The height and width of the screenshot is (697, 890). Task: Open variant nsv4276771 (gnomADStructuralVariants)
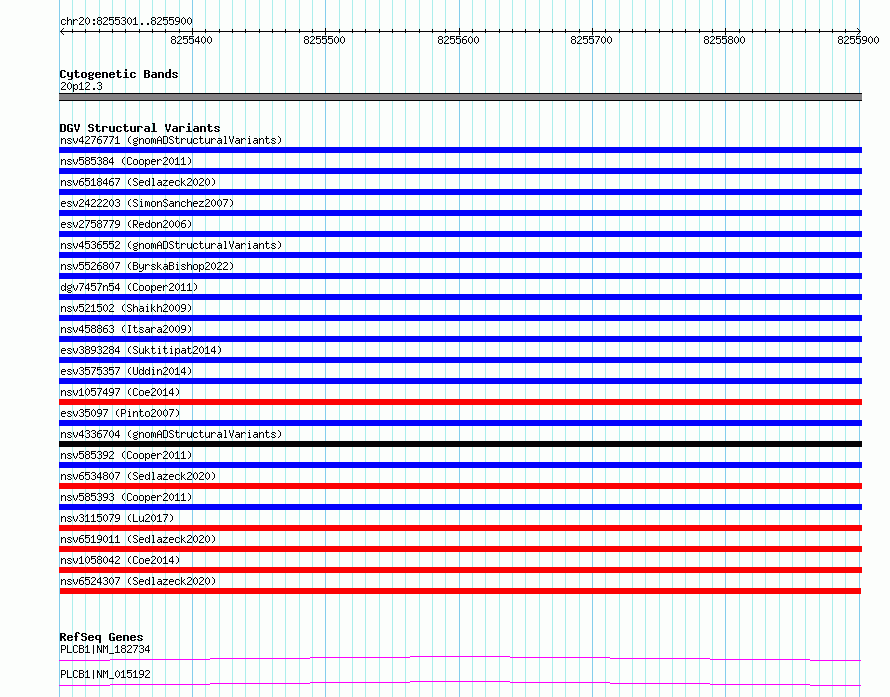[171, 140]
